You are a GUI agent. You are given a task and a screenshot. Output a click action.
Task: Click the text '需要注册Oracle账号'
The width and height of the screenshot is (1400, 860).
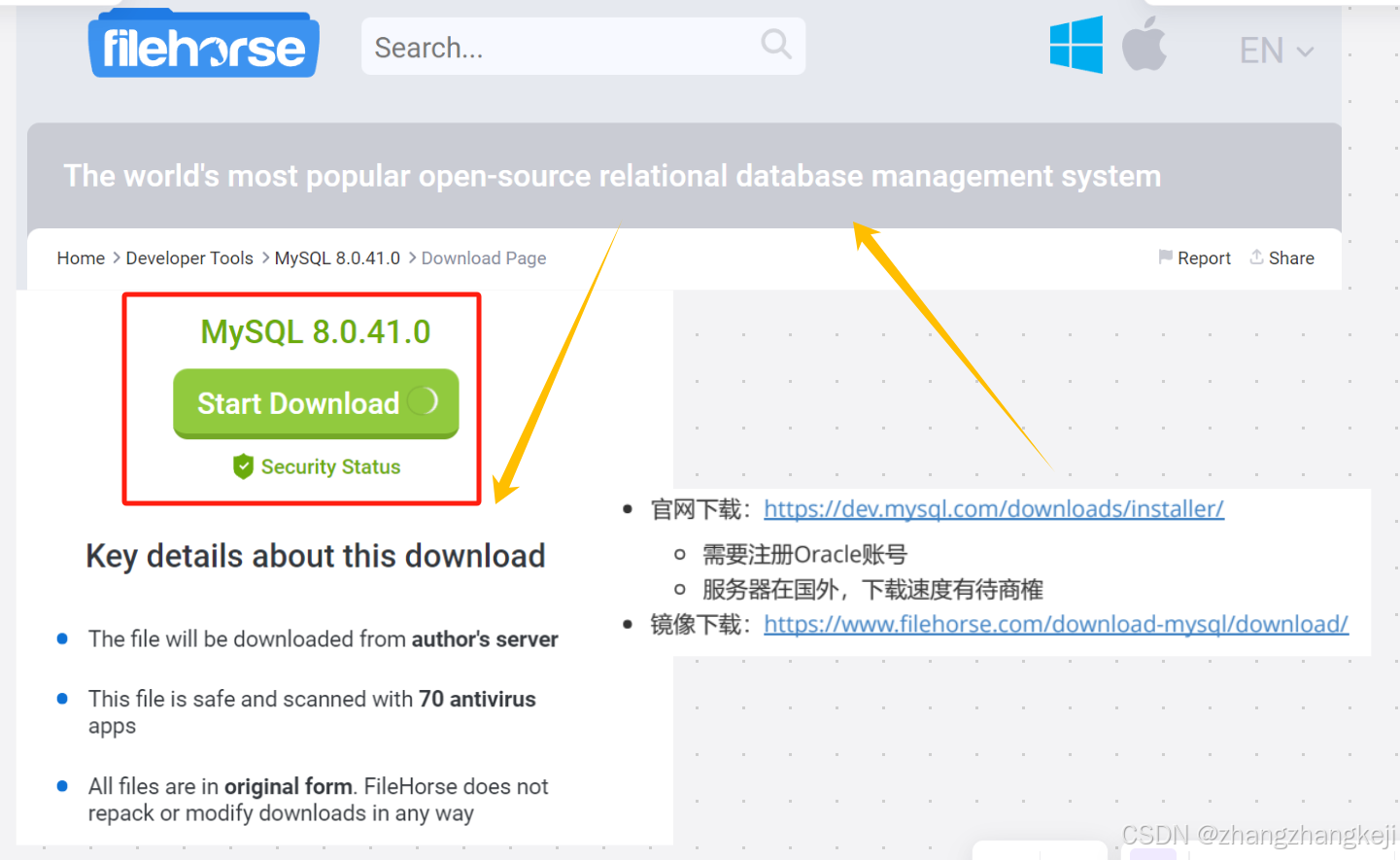[x=804, y=554]
